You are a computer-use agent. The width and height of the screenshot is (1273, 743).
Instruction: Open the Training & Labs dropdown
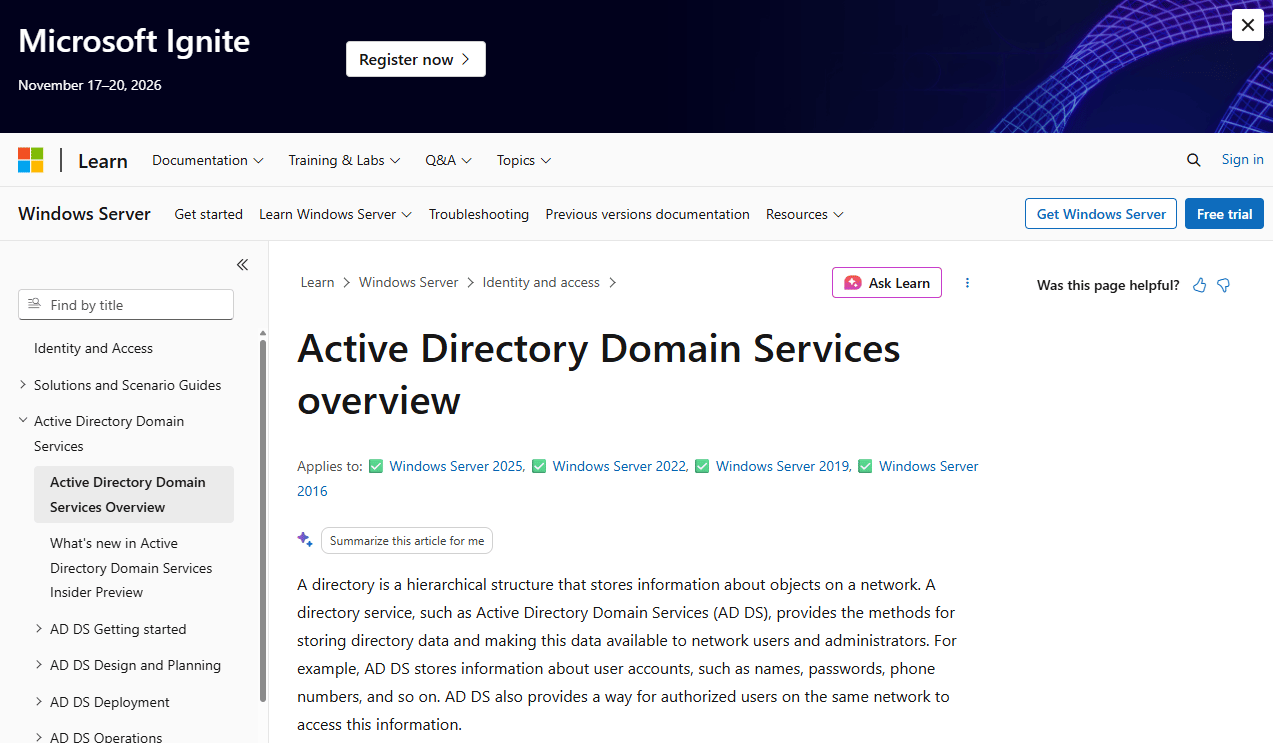coord(344,160)
